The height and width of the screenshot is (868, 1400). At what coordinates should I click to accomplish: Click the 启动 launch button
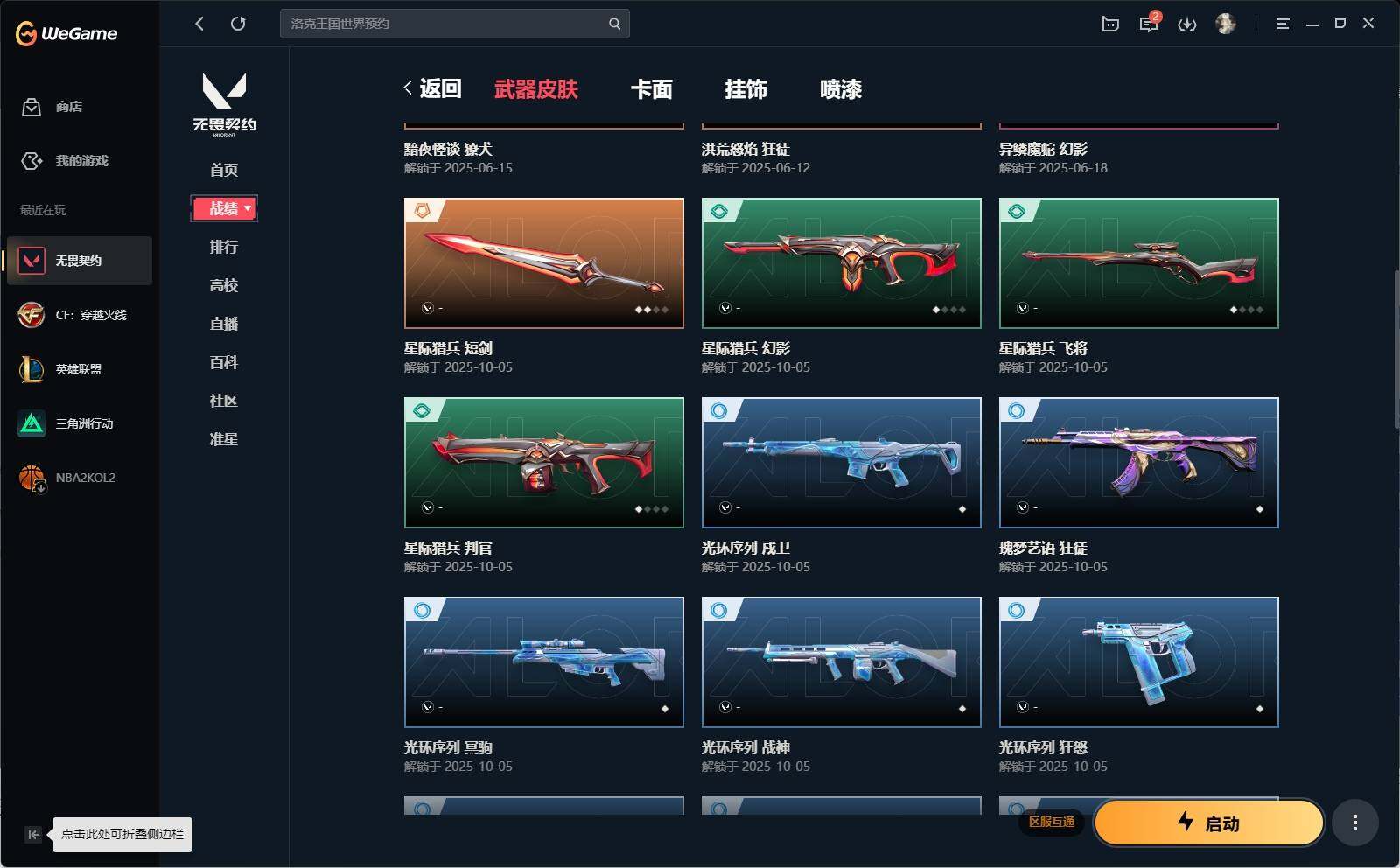1208,822
